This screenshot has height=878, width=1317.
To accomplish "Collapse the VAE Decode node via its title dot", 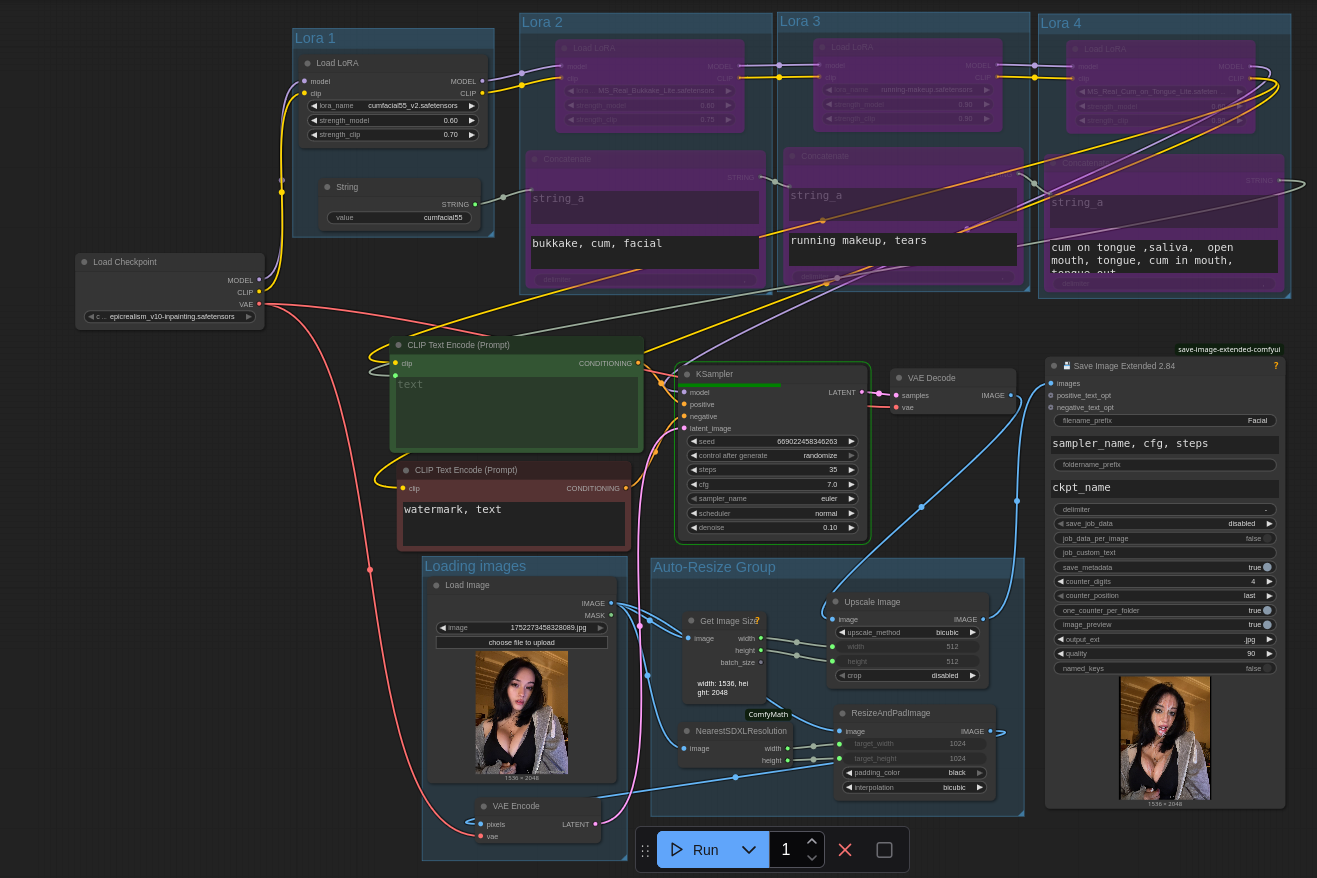I will point(899,378).
